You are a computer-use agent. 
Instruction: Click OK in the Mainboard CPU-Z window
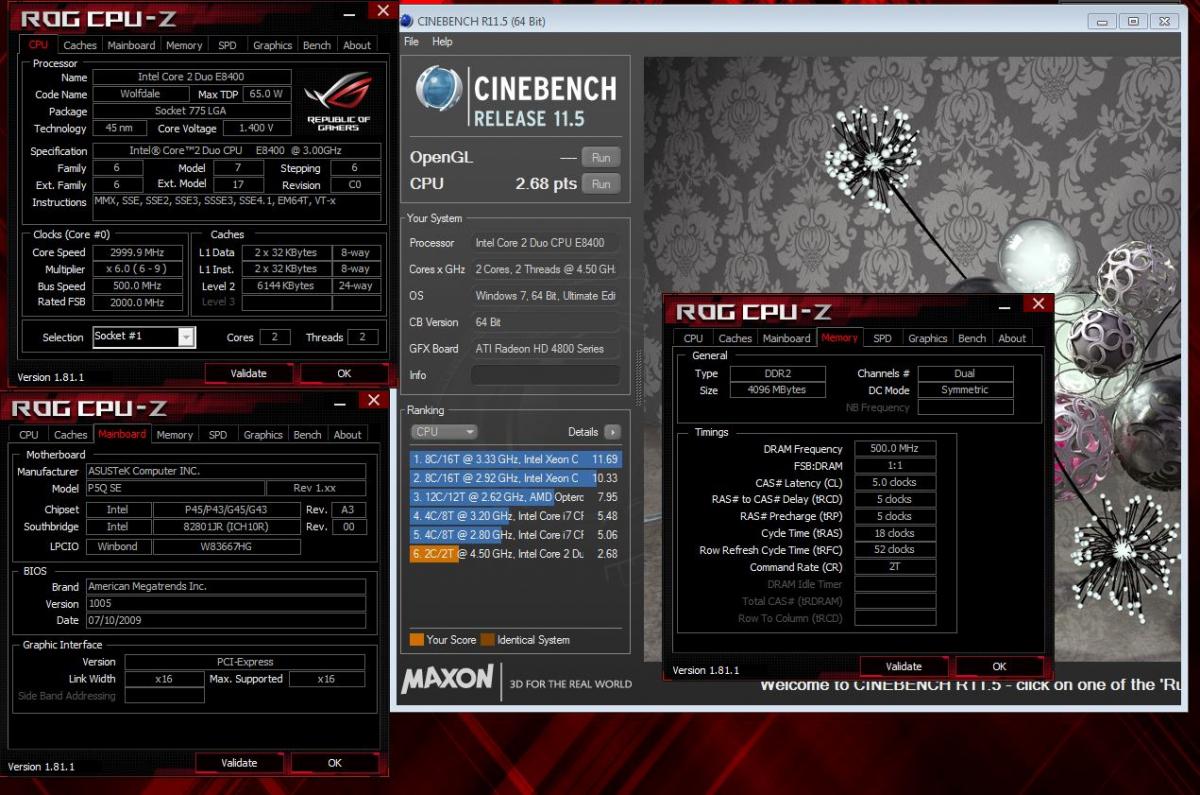[x=335, y=763]
